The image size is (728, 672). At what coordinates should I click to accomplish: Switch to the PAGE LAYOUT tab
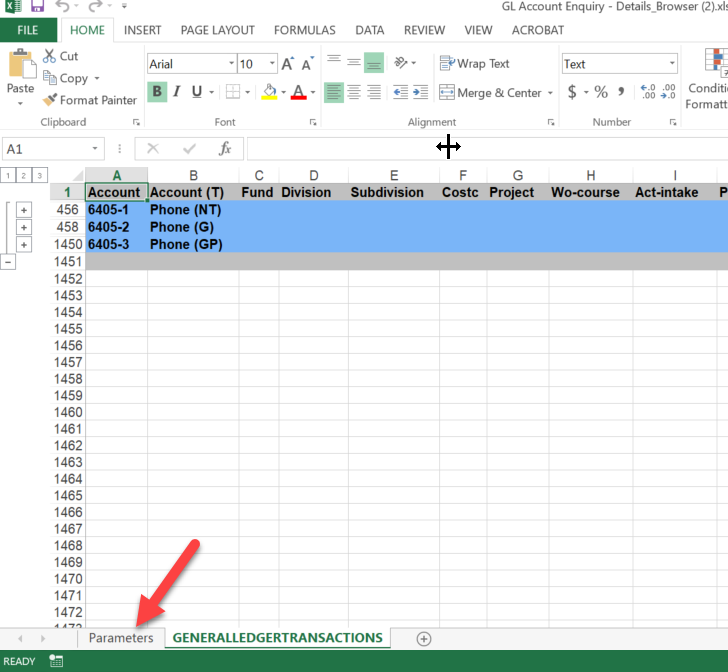point(218,30)
